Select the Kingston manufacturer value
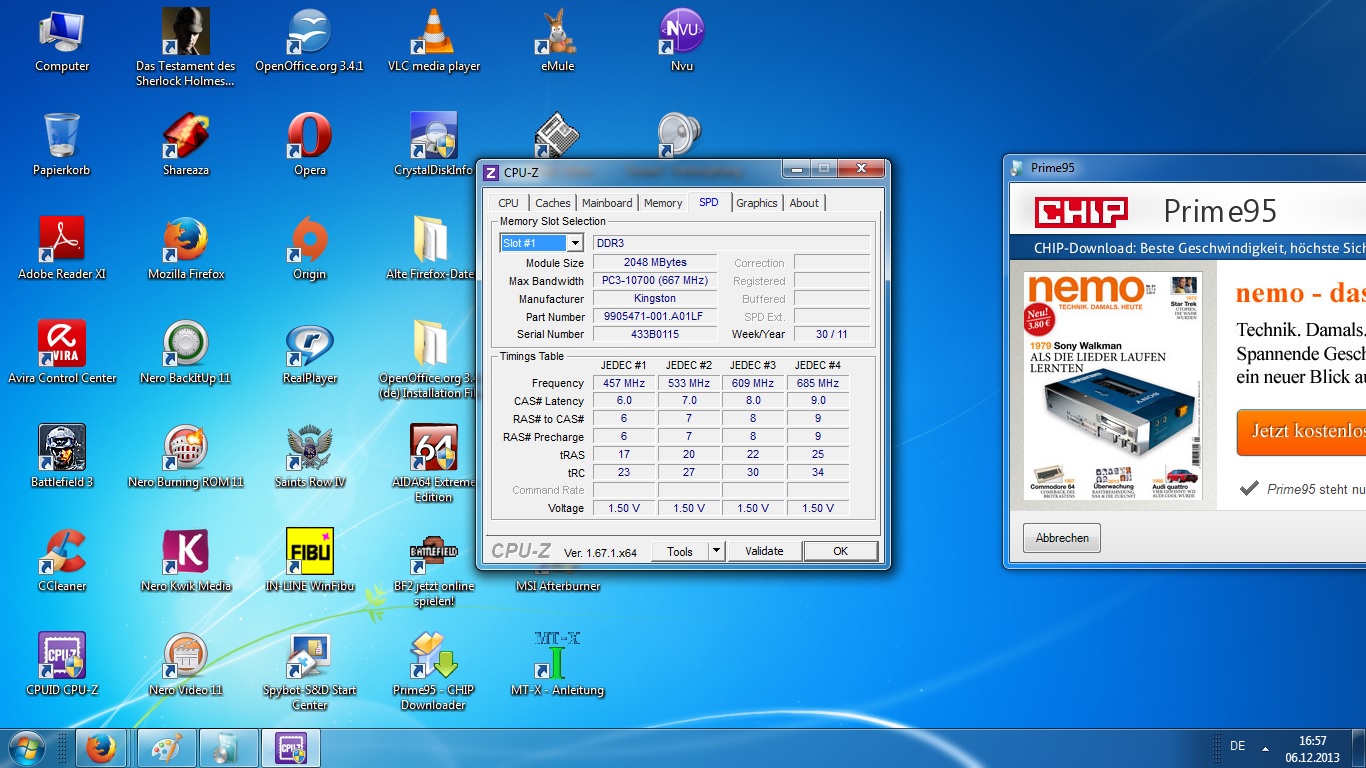The image size is (1366, 768). [x=655, y=299]
